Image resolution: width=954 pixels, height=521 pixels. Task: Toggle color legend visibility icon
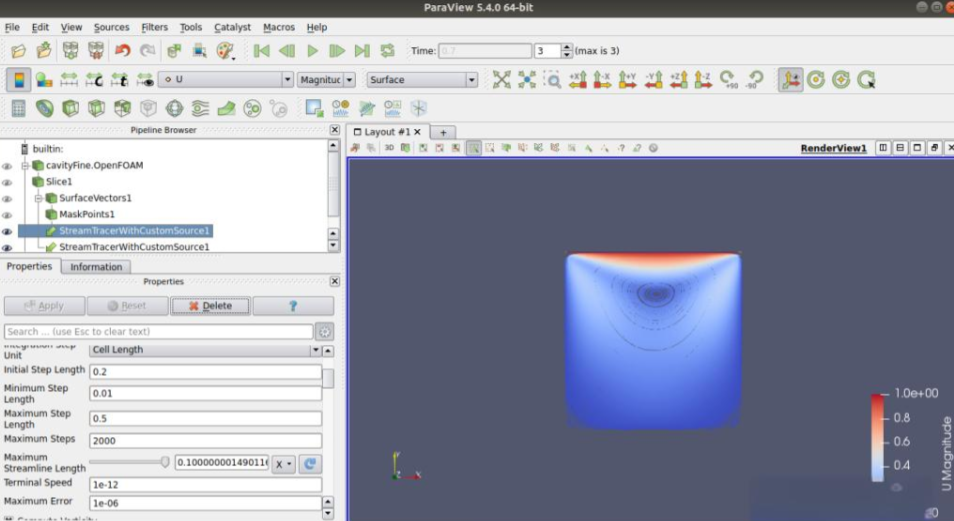coord(18,80)
